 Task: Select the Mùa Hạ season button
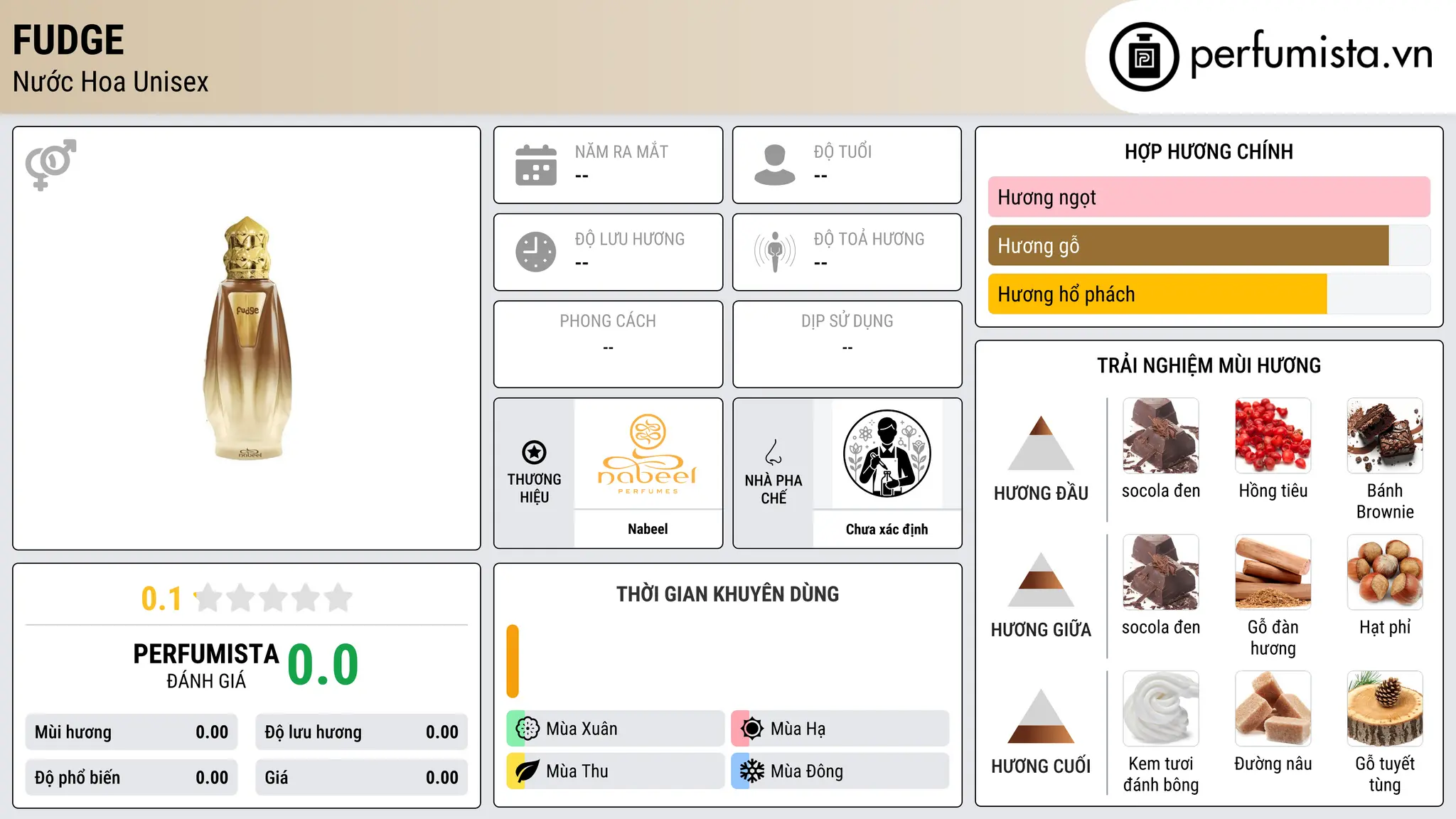[x=840, y=729]
